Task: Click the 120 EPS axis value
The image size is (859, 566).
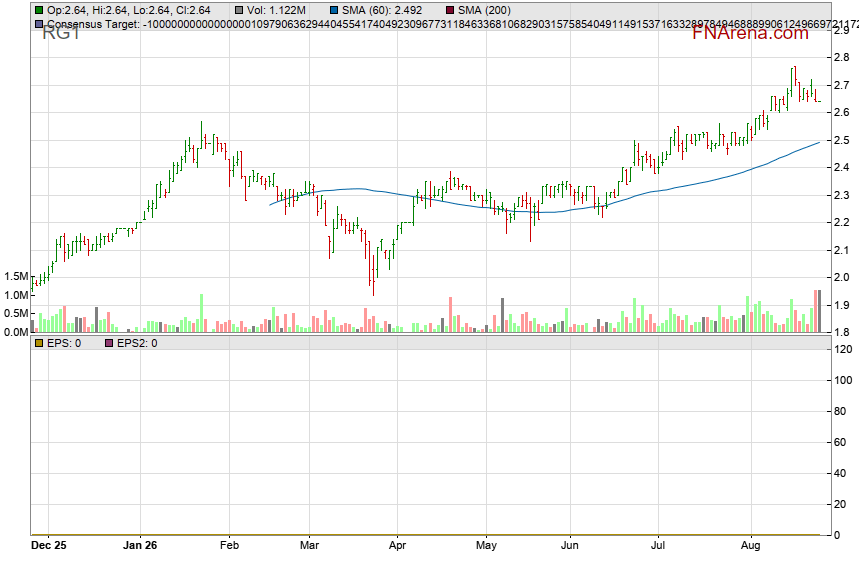Action: point(843,349)
